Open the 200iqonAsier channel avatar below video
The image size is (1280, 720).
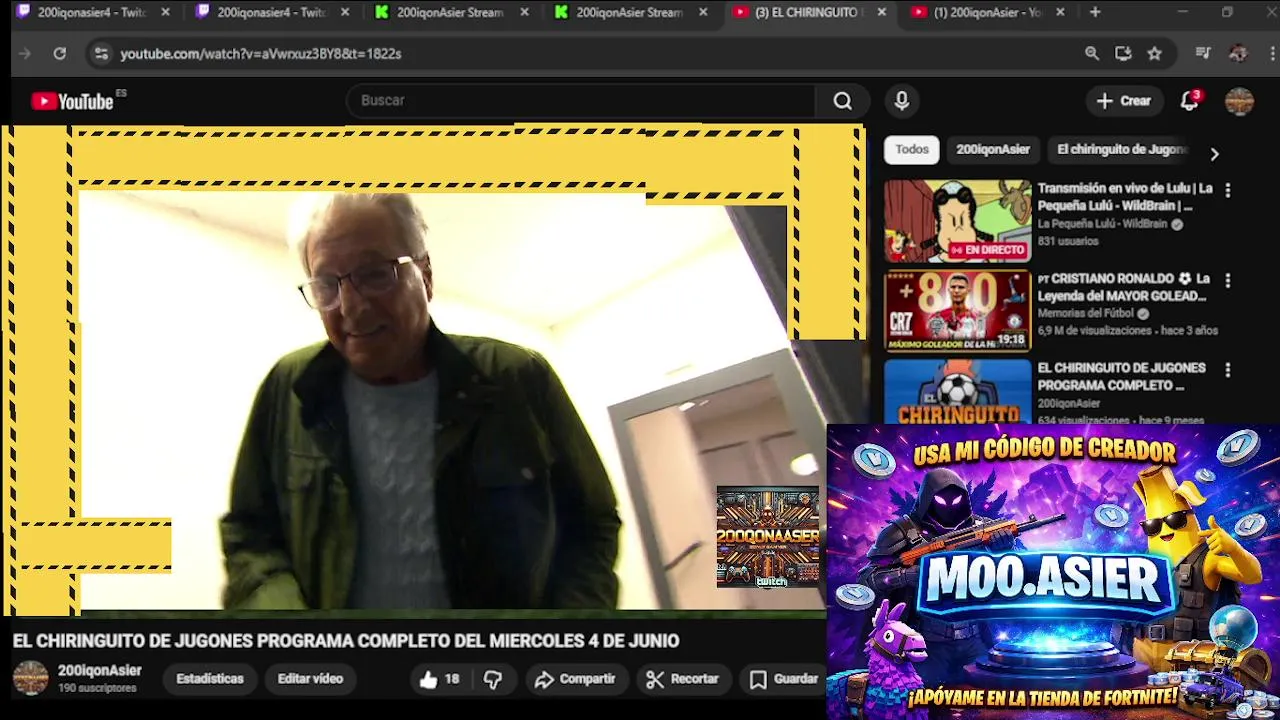(30, 678)
